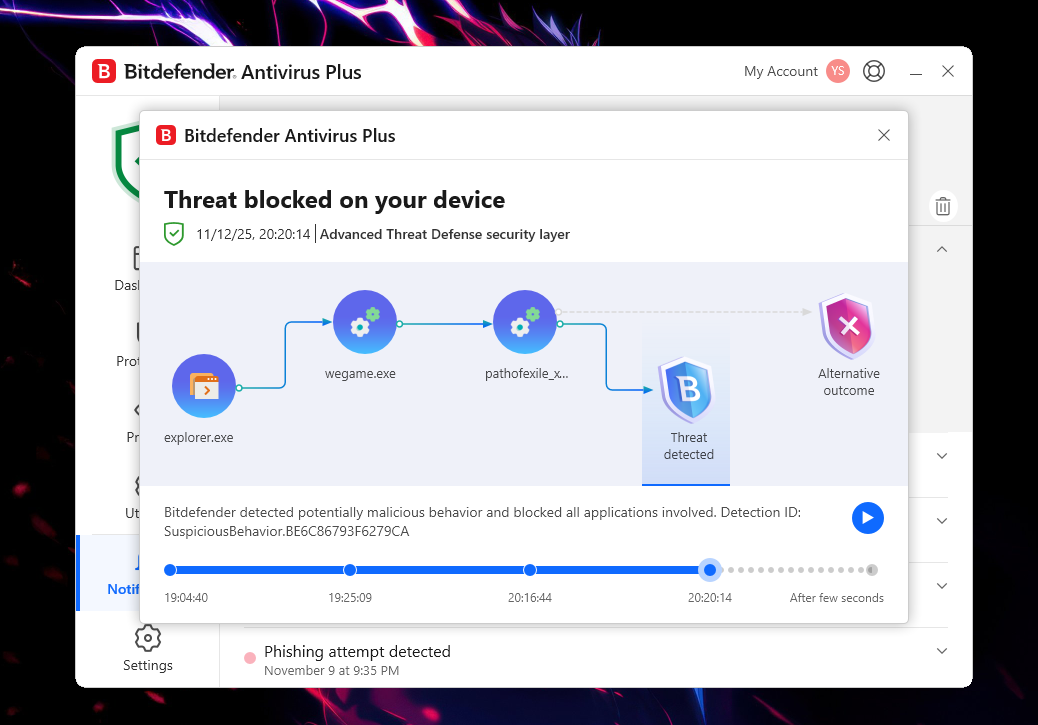Viewport: 1038px width, 725px height.
Task: Click the explorer.exe process node icon
Action: point(203,386)
